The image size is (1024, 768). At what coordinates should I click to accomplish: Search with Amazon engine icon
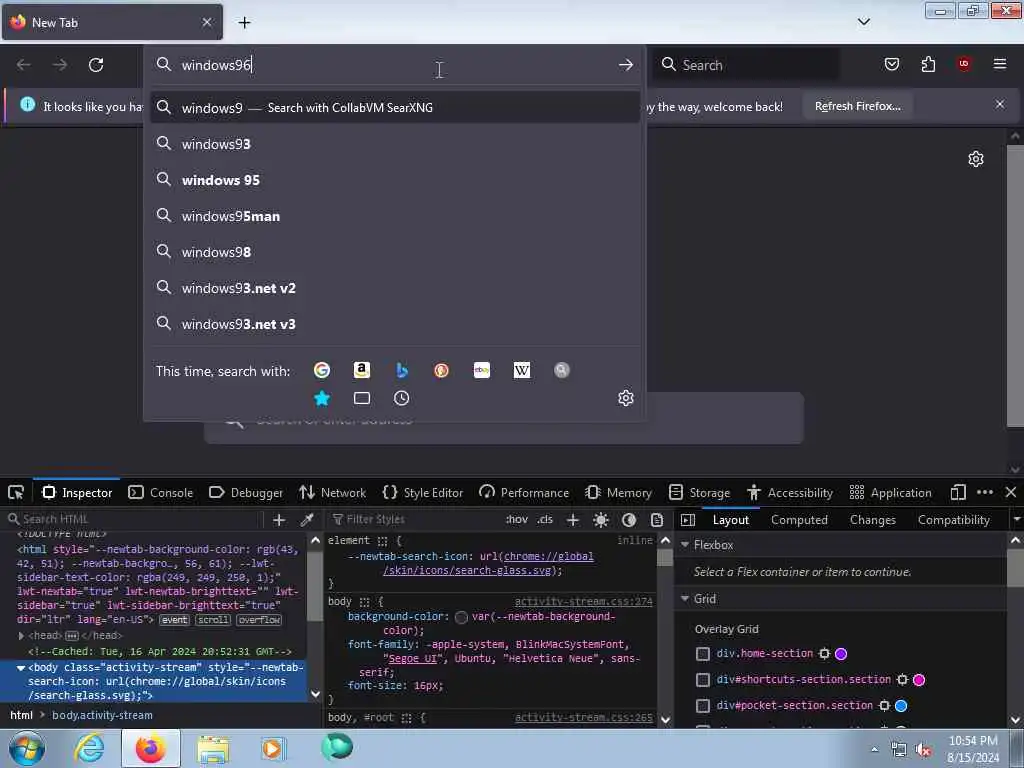coord(362,370)
